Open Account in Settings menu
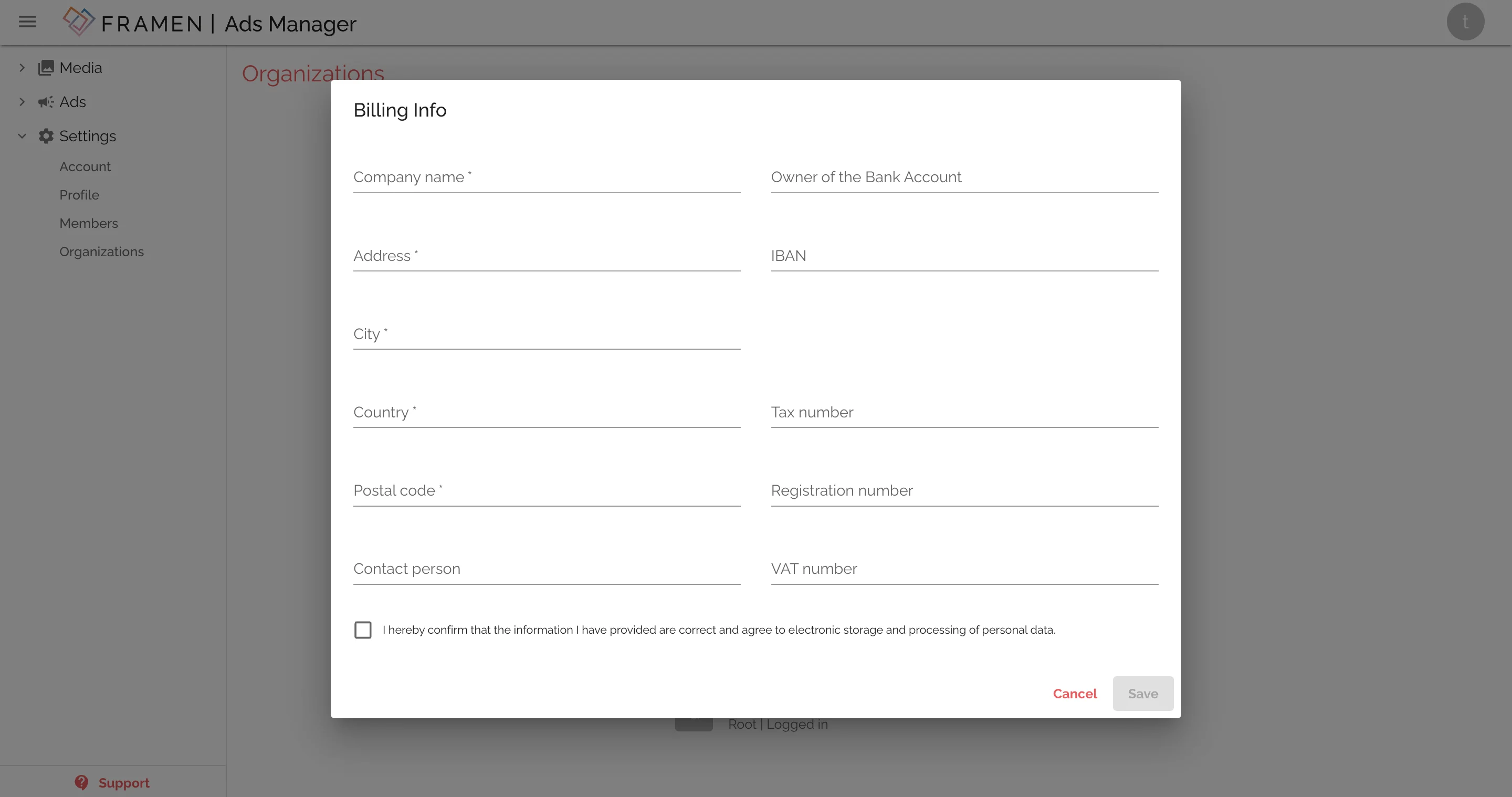This screenshot has height=797, width=1512. (85, 166)
